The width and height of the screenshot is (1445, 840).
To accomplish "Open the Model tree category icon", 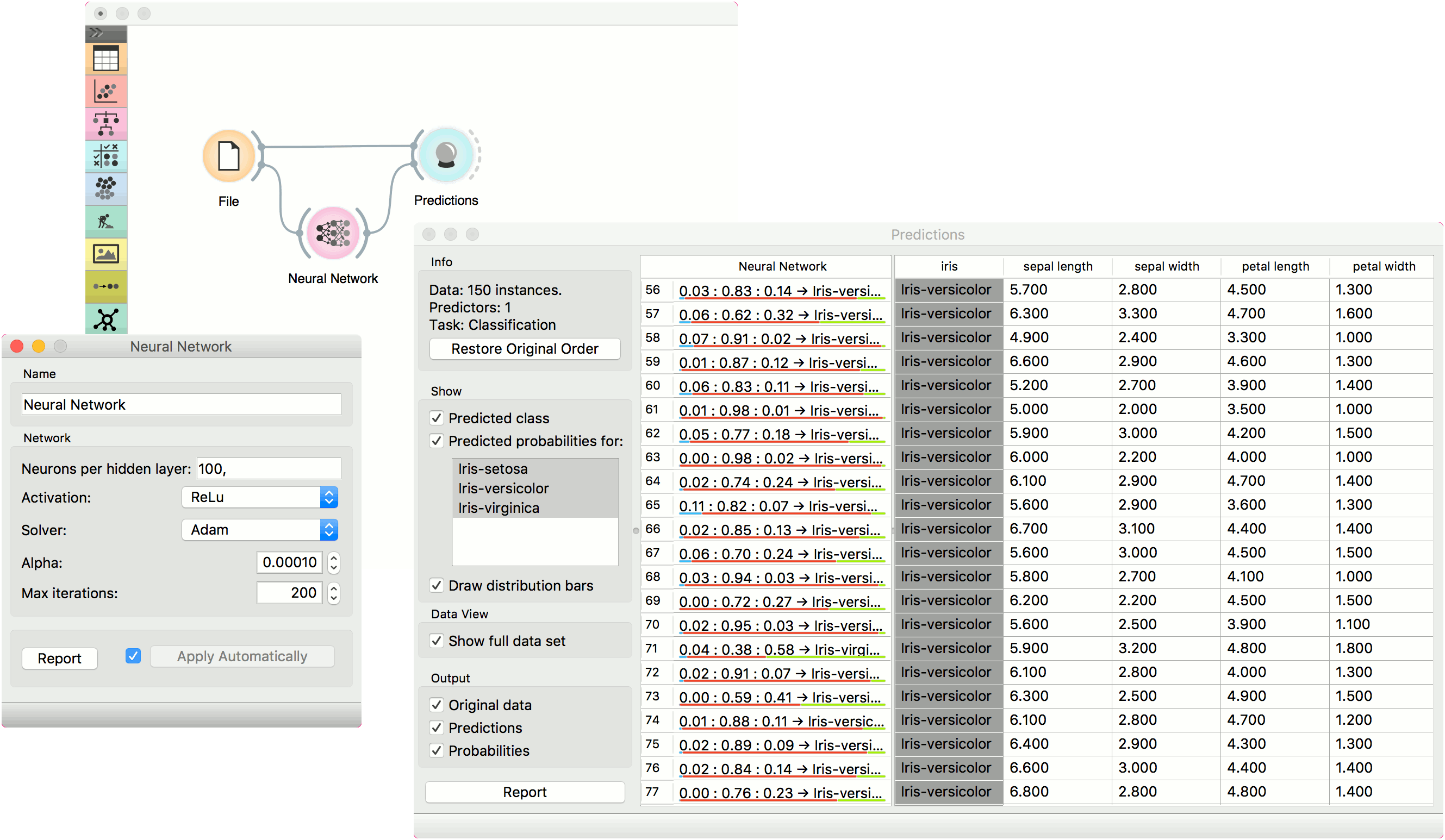I will (x=106, y=123).
